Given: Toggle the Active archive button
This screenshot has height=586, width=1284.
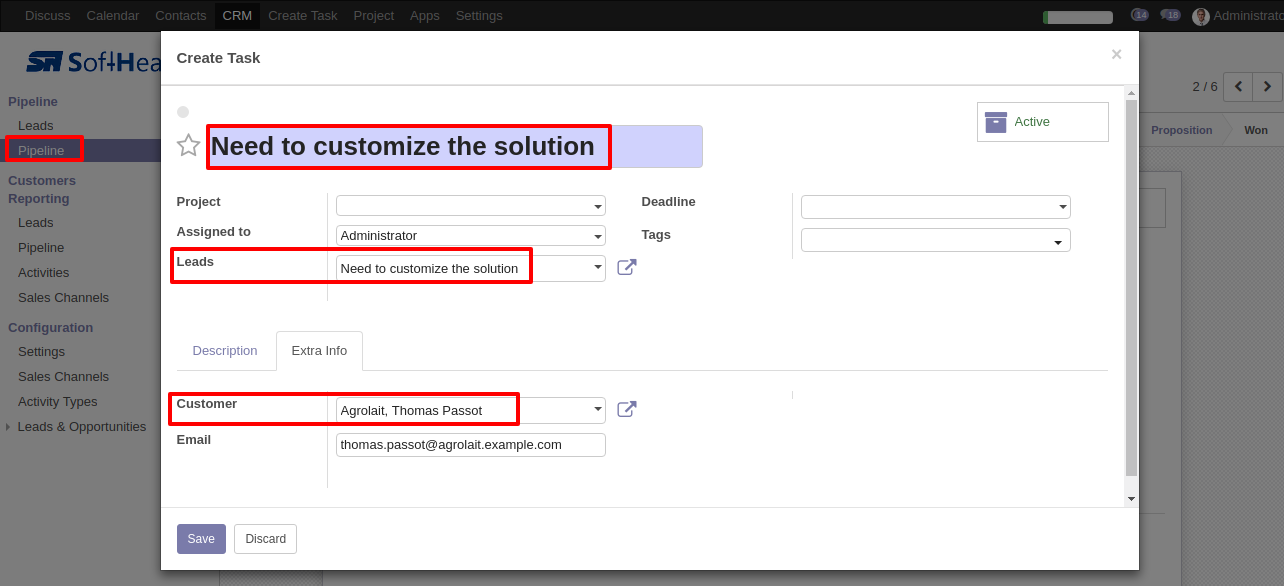Looking at the screenshot, I should [x=1042, y=122].
